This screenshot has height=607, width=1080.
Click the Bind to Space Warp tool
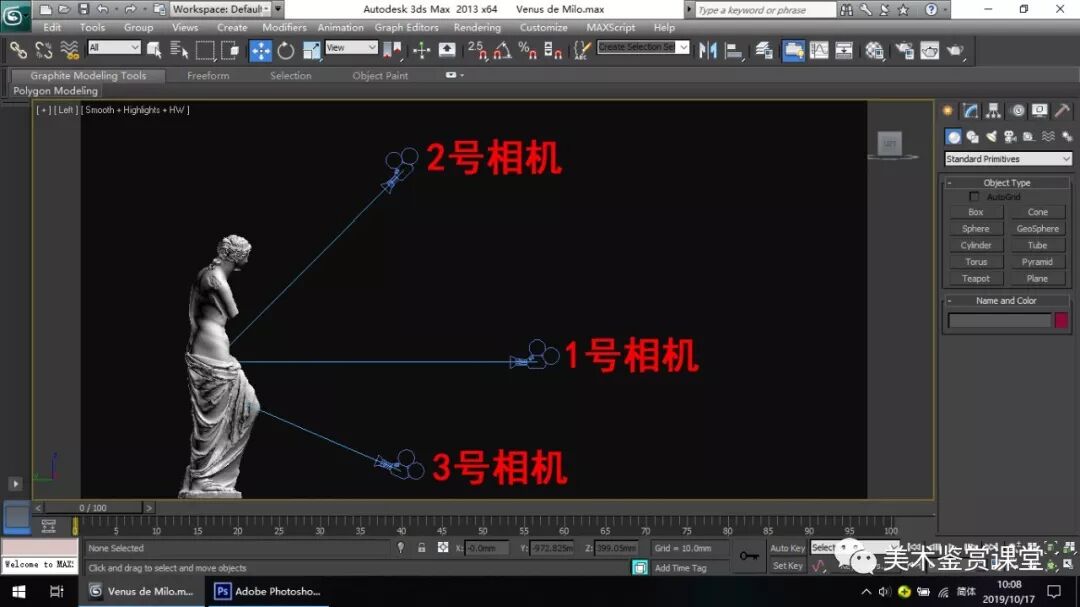[x=69, y=50]
